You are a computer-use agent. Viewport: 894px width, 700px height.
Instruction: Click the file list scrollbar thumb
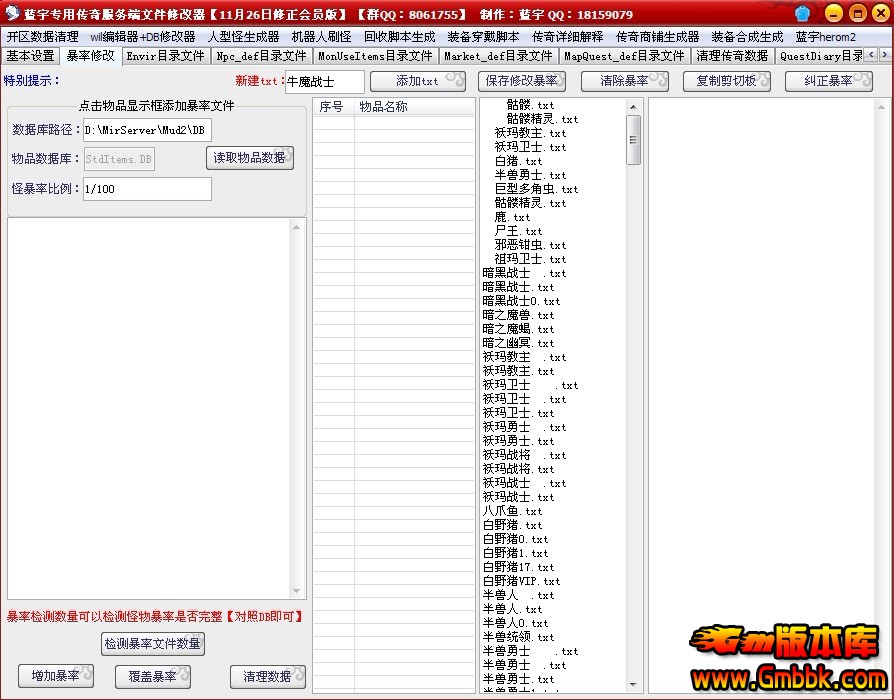coord(634,140)
